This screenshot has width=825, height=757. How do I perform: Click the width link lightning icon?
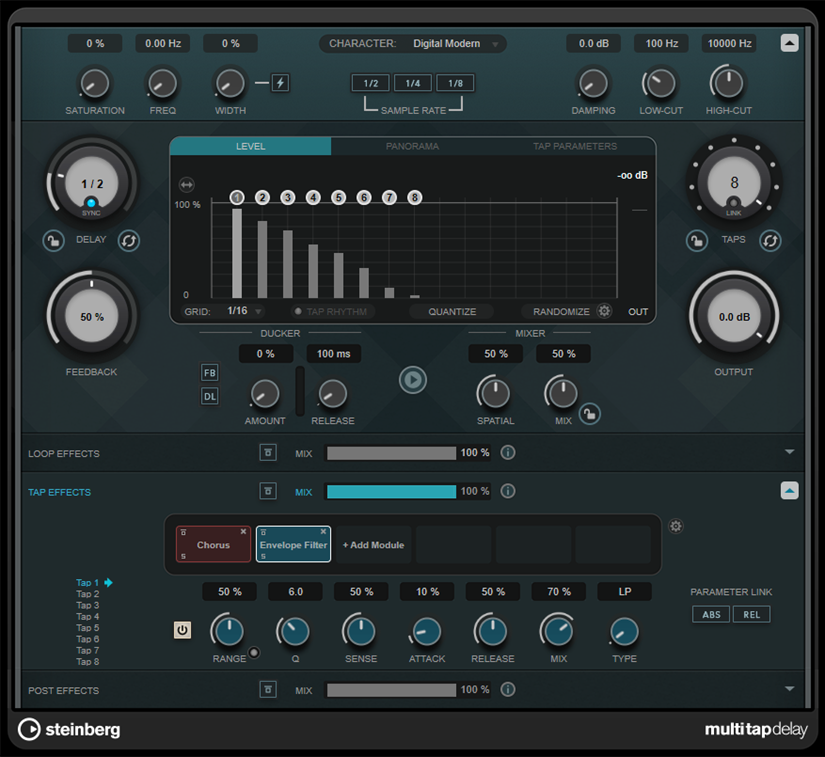click(280, 83)
